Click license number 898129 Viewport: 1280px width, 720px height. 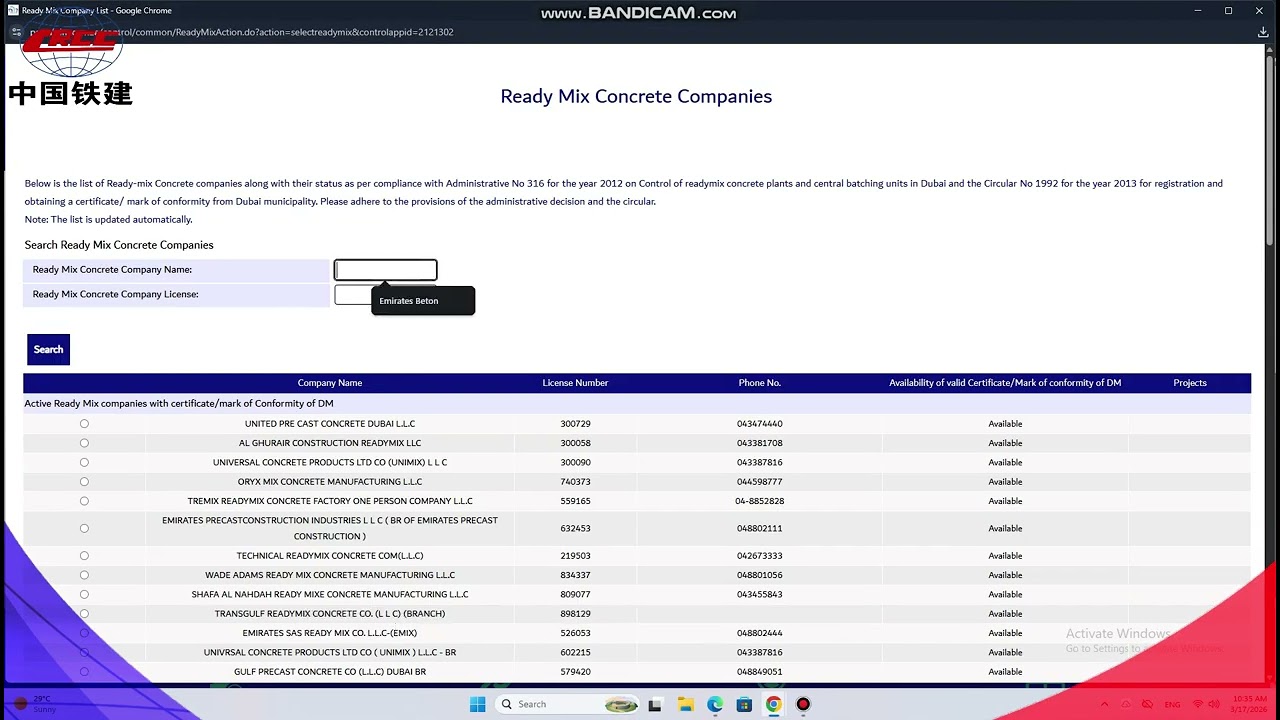click(x=575, y=614)
